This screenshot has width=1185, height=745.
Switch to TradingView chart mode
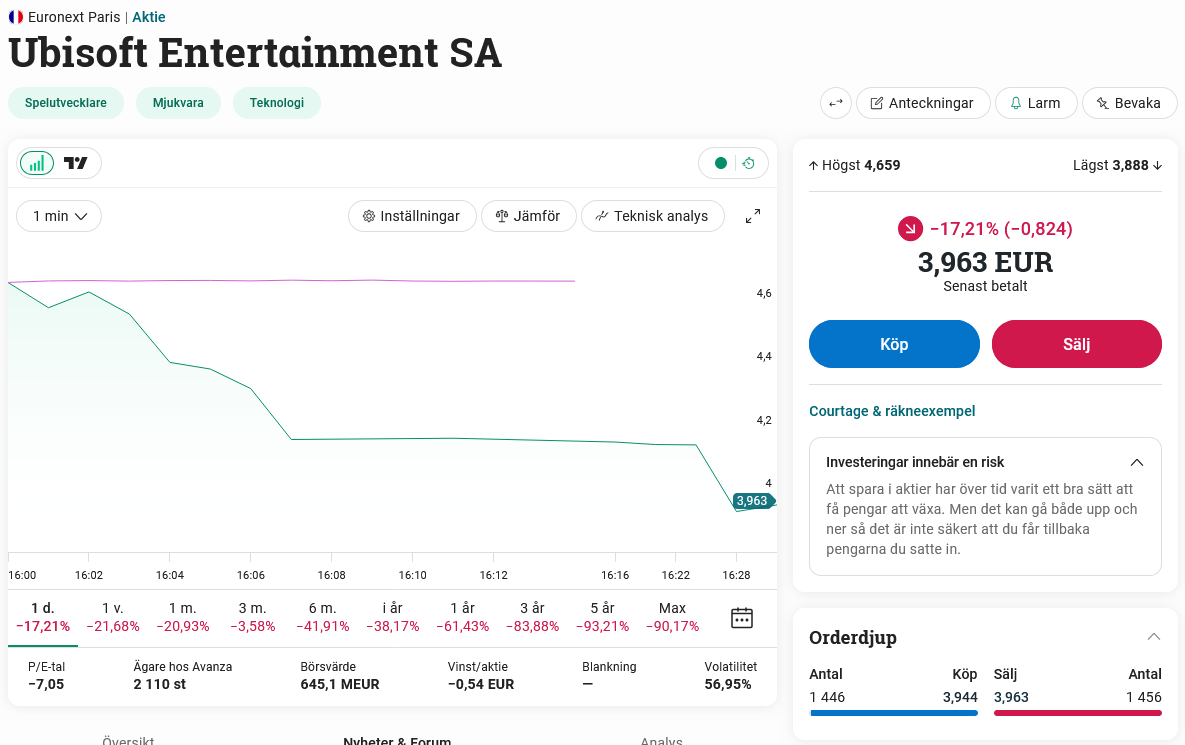[76, 163]
